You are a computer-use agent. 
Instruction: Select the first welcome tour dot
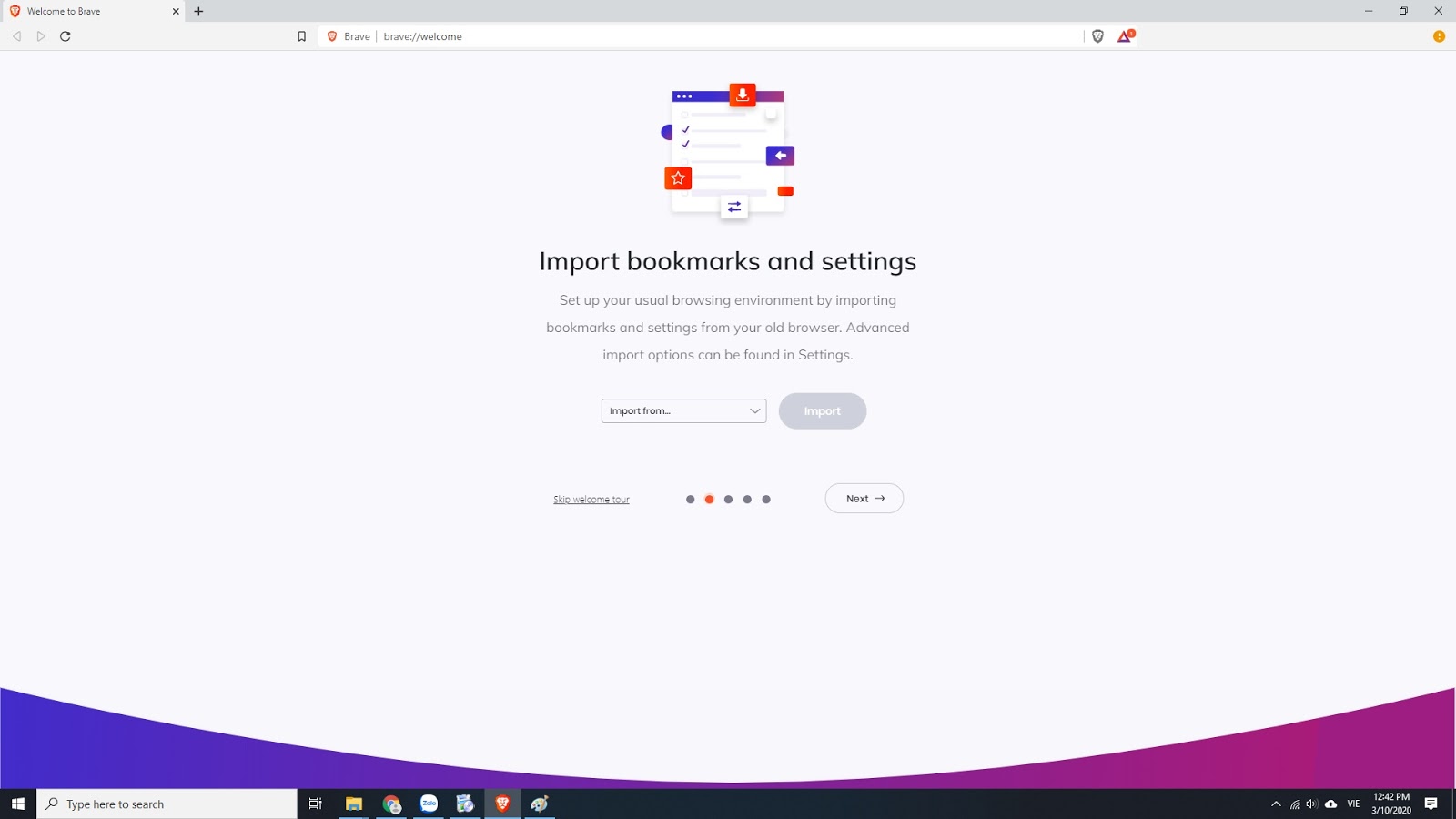coord(690,499)
